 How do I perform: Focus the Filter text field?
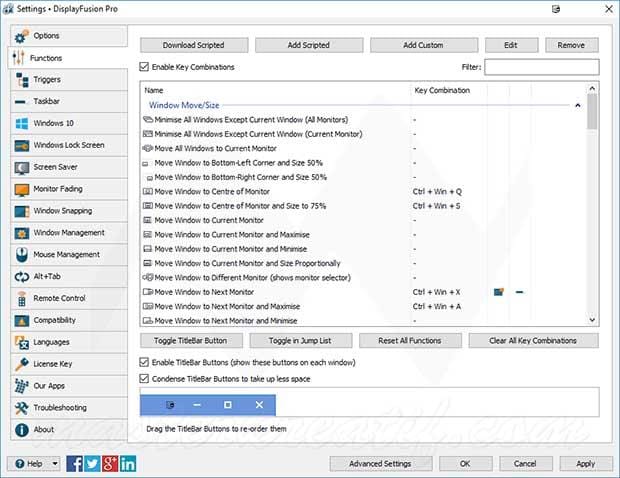pyautogui.click(x=542, y=67)
